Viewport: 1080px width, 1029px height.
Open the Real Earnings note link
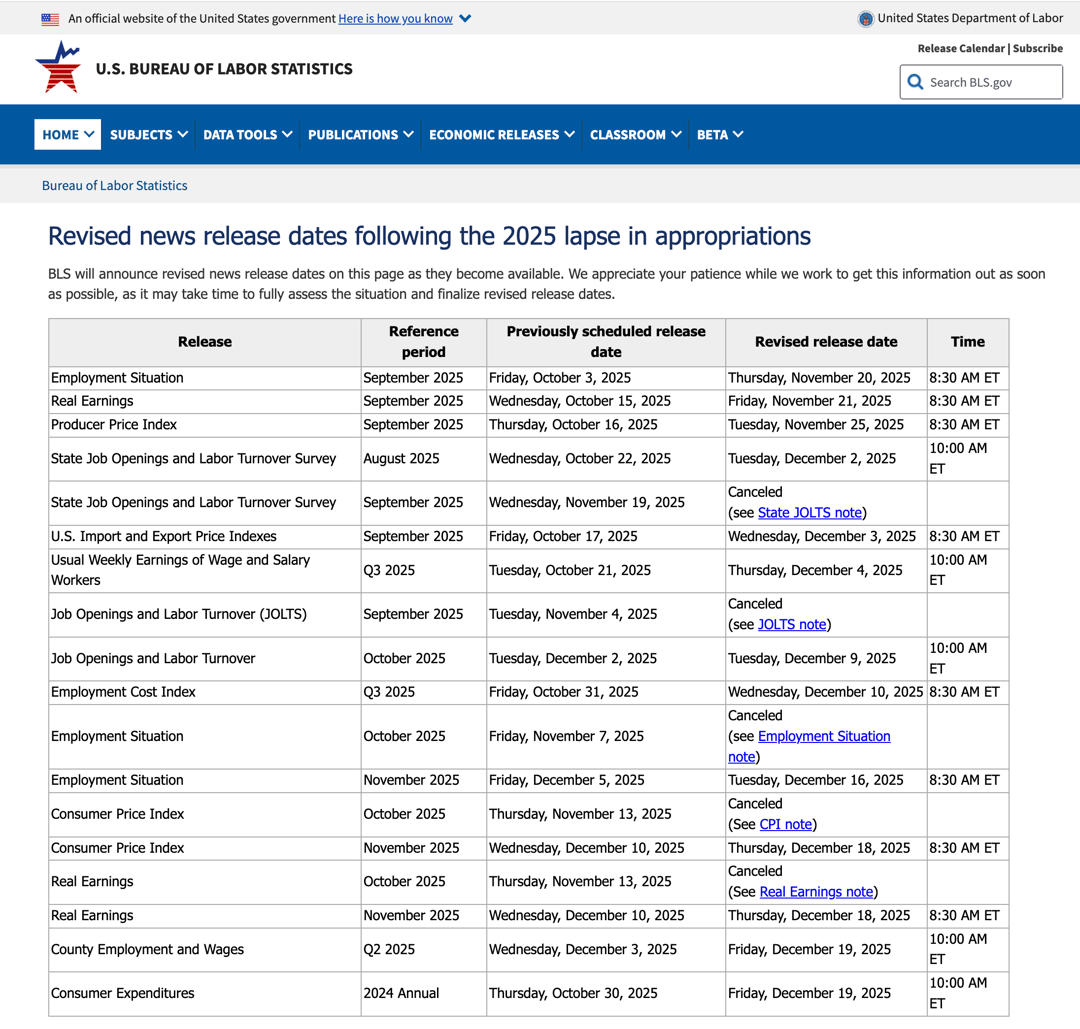[x=816, y=891]
